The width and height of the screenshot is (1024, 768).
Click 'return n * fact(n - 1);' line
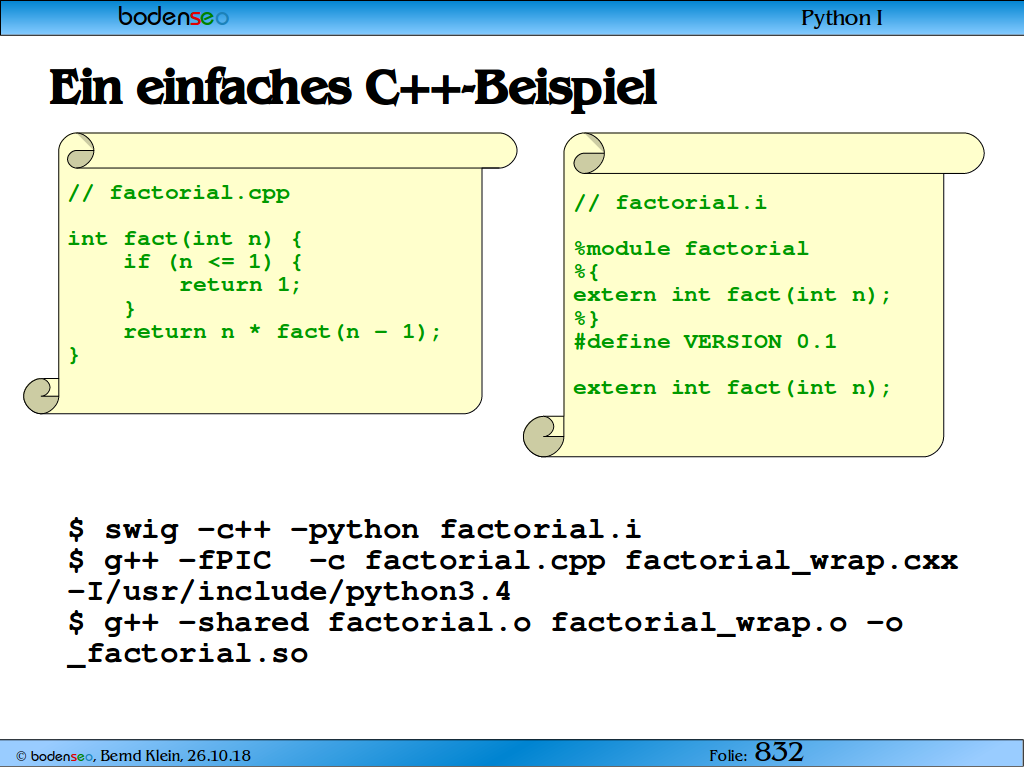tap(282, 332)
